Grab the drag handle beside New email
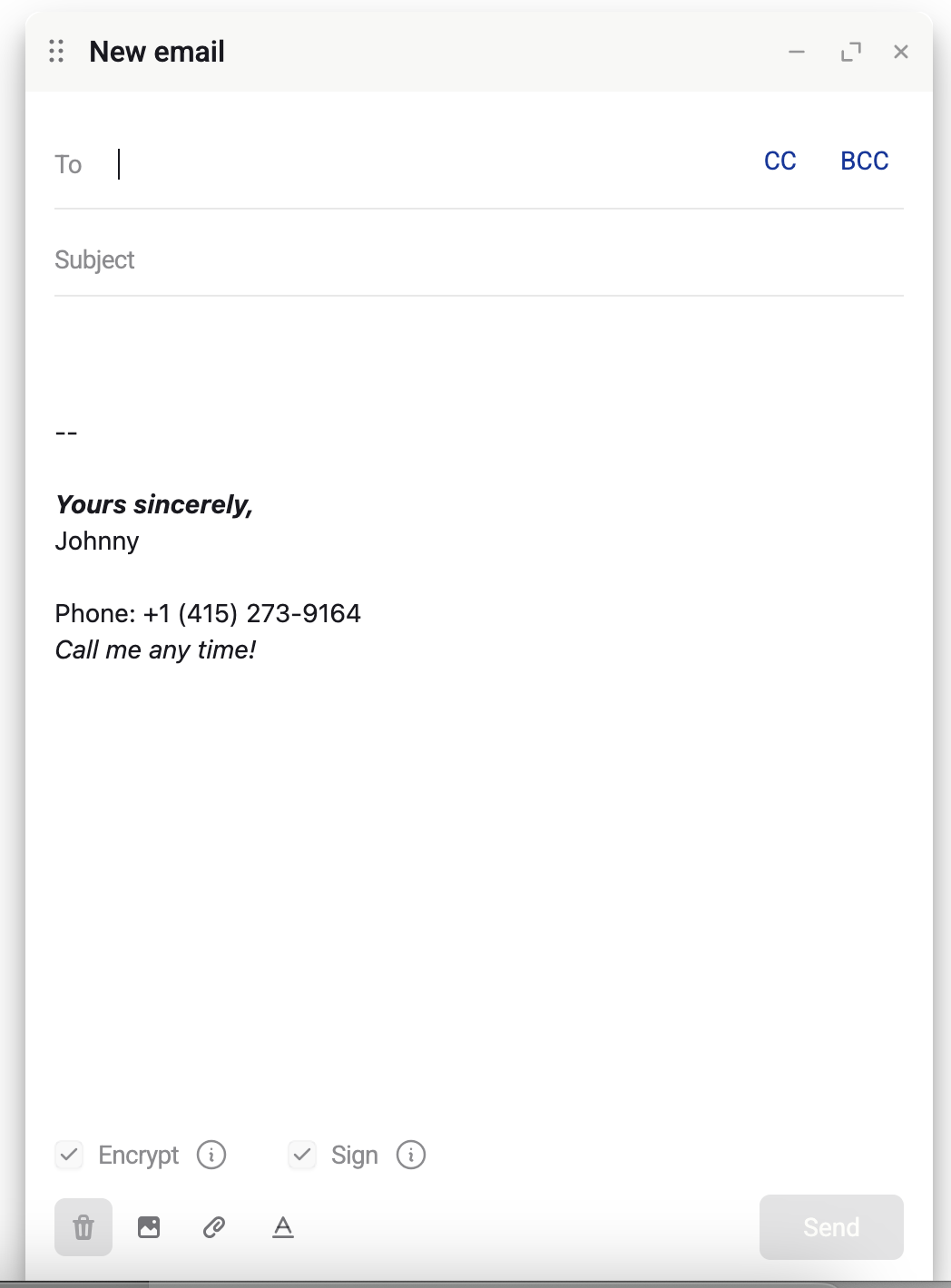The width and height of the screenshot is (951, 1288). point(56,52)
